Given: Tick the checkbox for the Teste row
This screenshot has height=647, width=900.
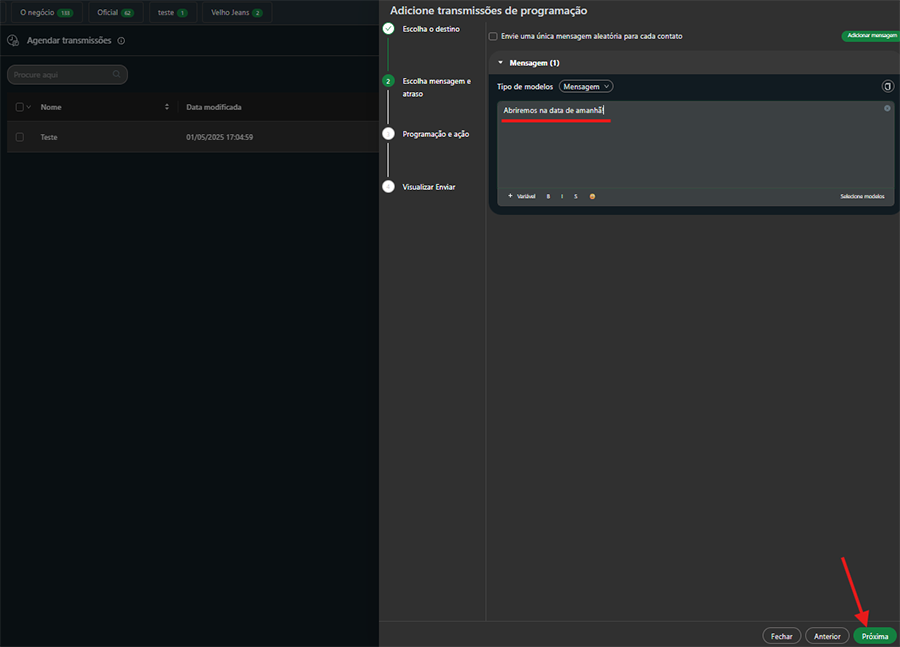Looking at the screenshot, I should (19, 137).
